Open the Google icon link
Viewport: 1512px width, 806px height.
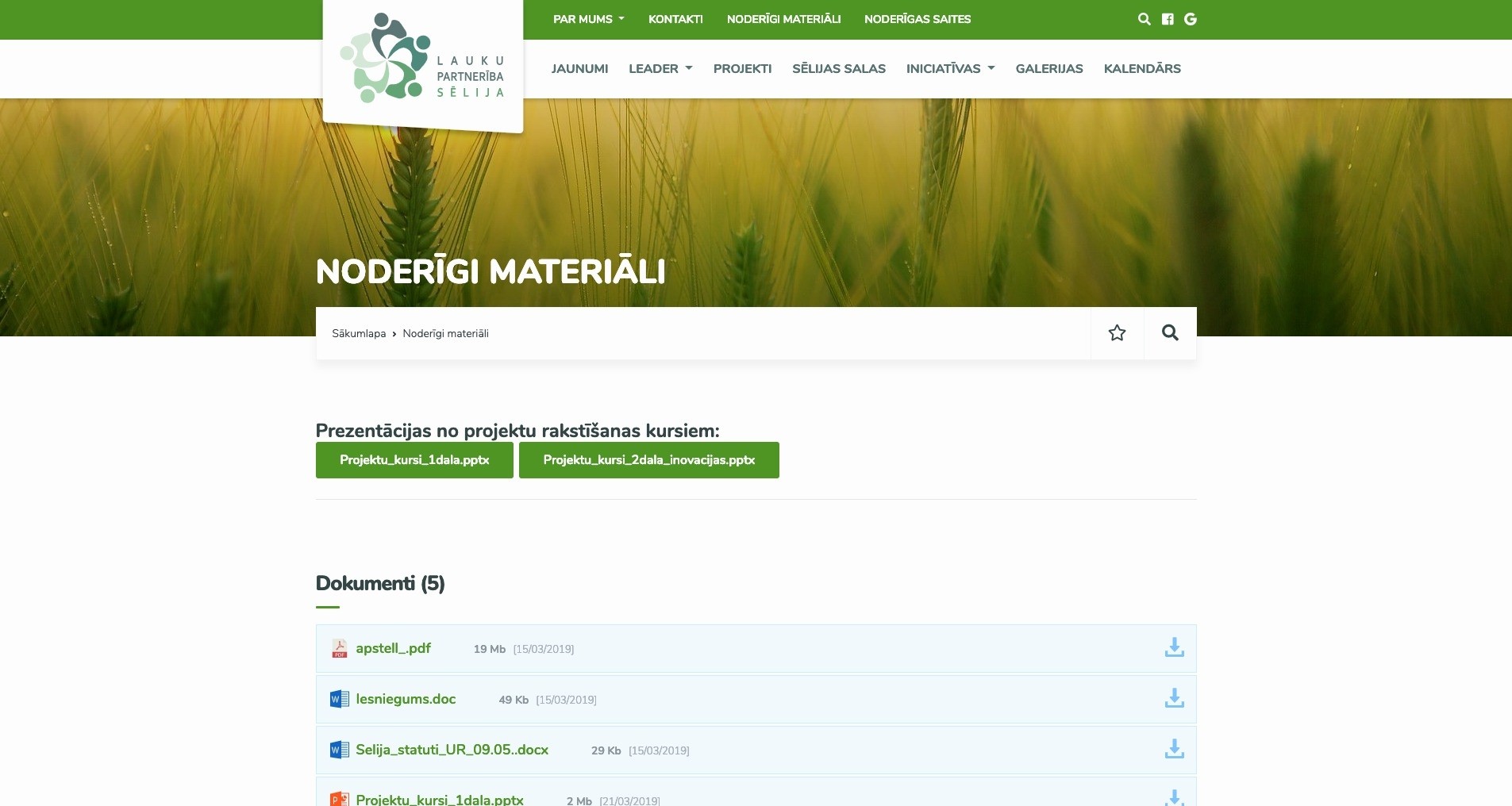click(x=1191, y=19)
